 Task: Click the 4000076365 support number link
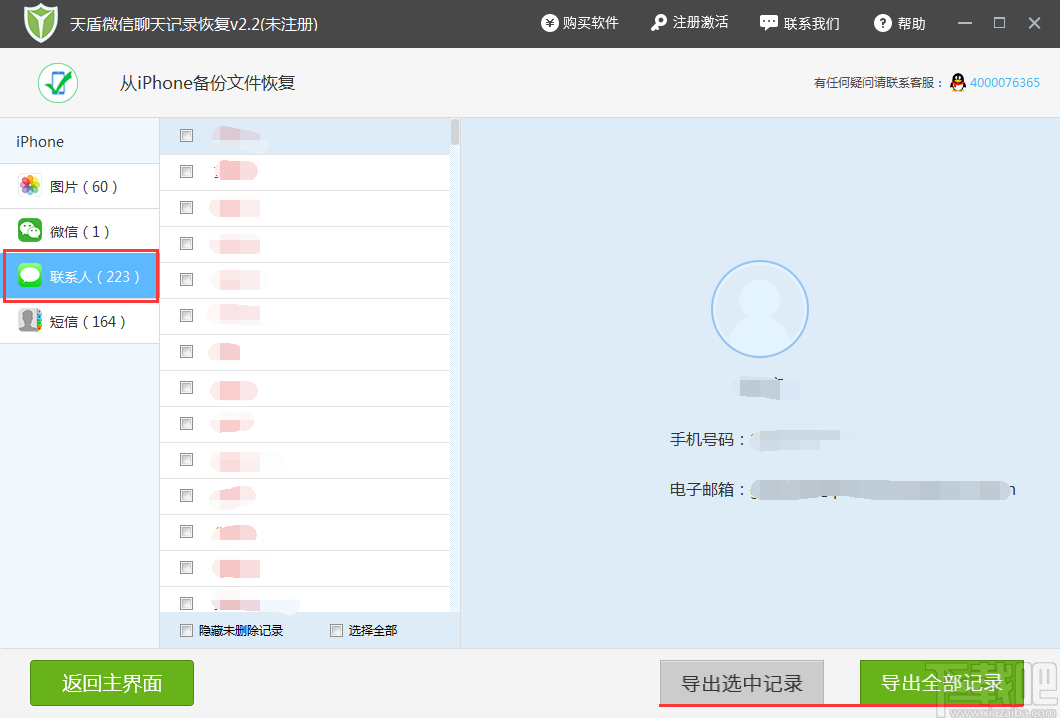(x=1003, y=83)
